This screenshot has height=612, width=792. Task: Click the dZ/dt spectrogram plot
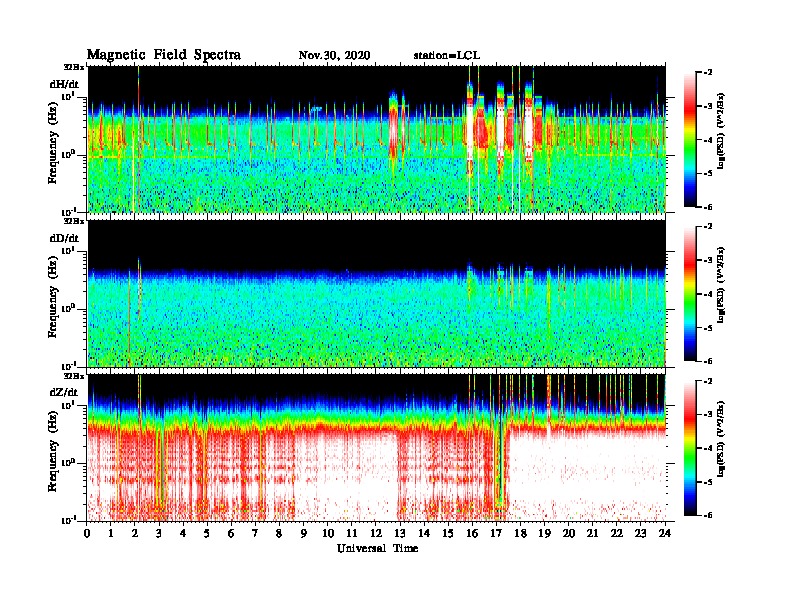coord(377,448)
